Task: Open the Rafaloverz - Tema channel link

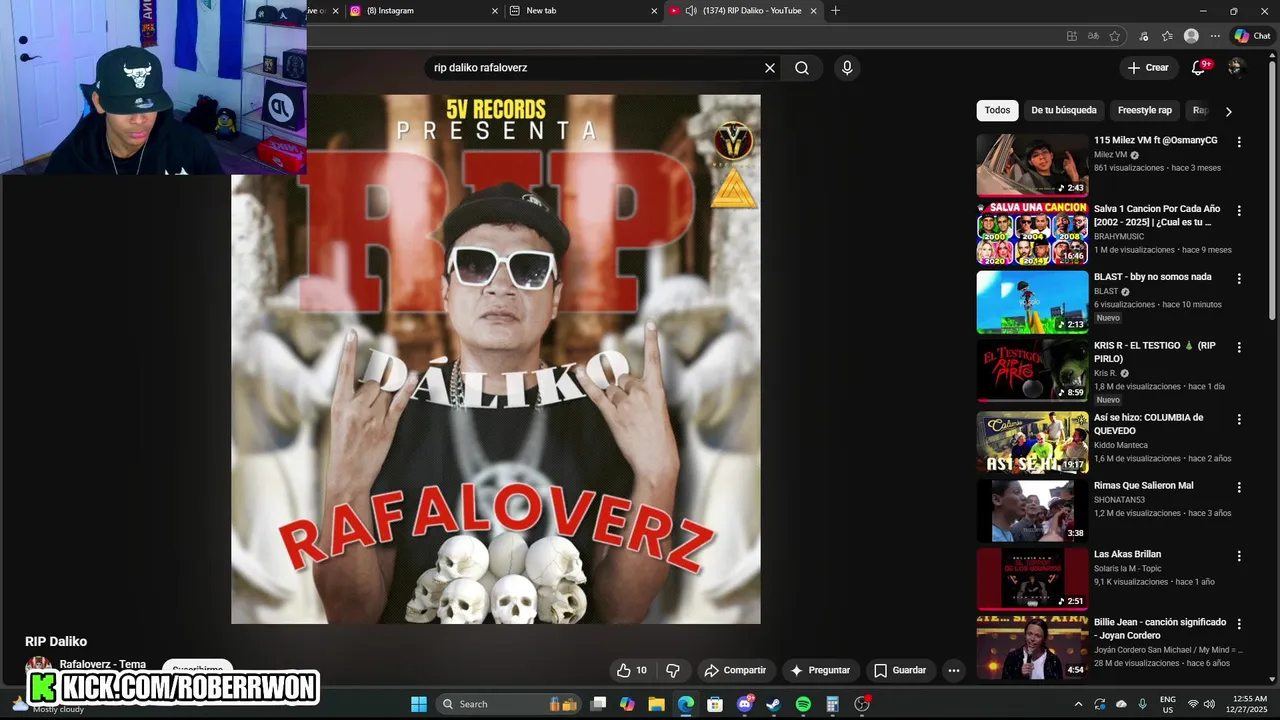Action: pyautogui.click(x=102, y=664)
